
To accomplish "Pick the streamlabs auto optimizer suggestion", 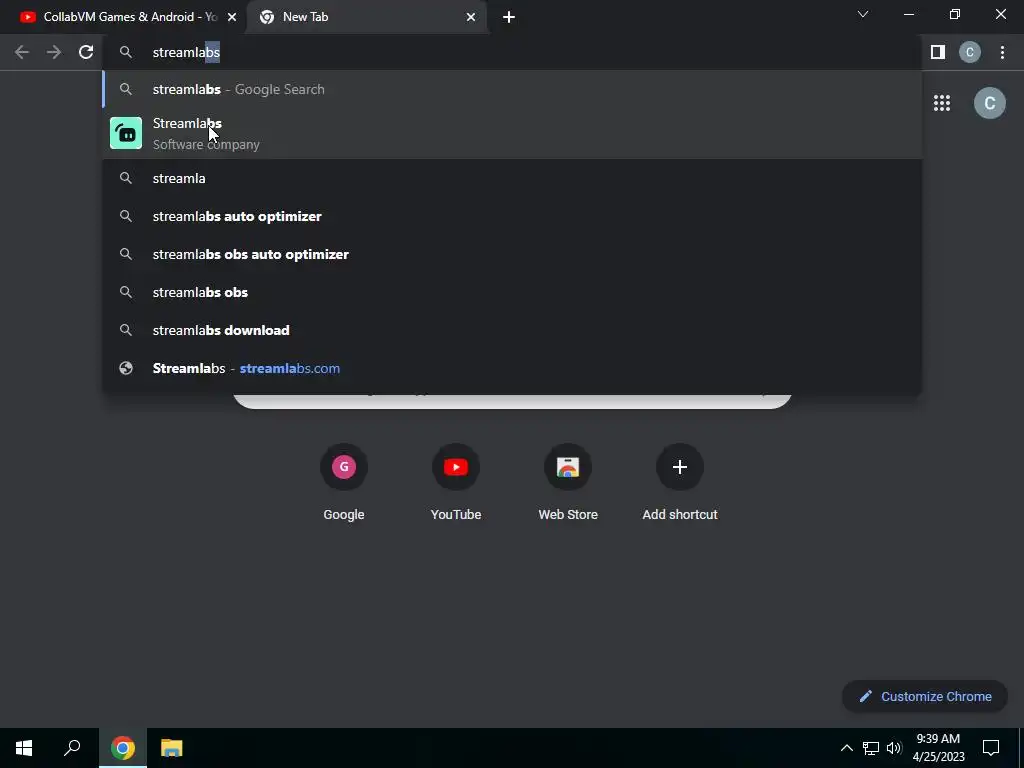I will tap(512, 216).
